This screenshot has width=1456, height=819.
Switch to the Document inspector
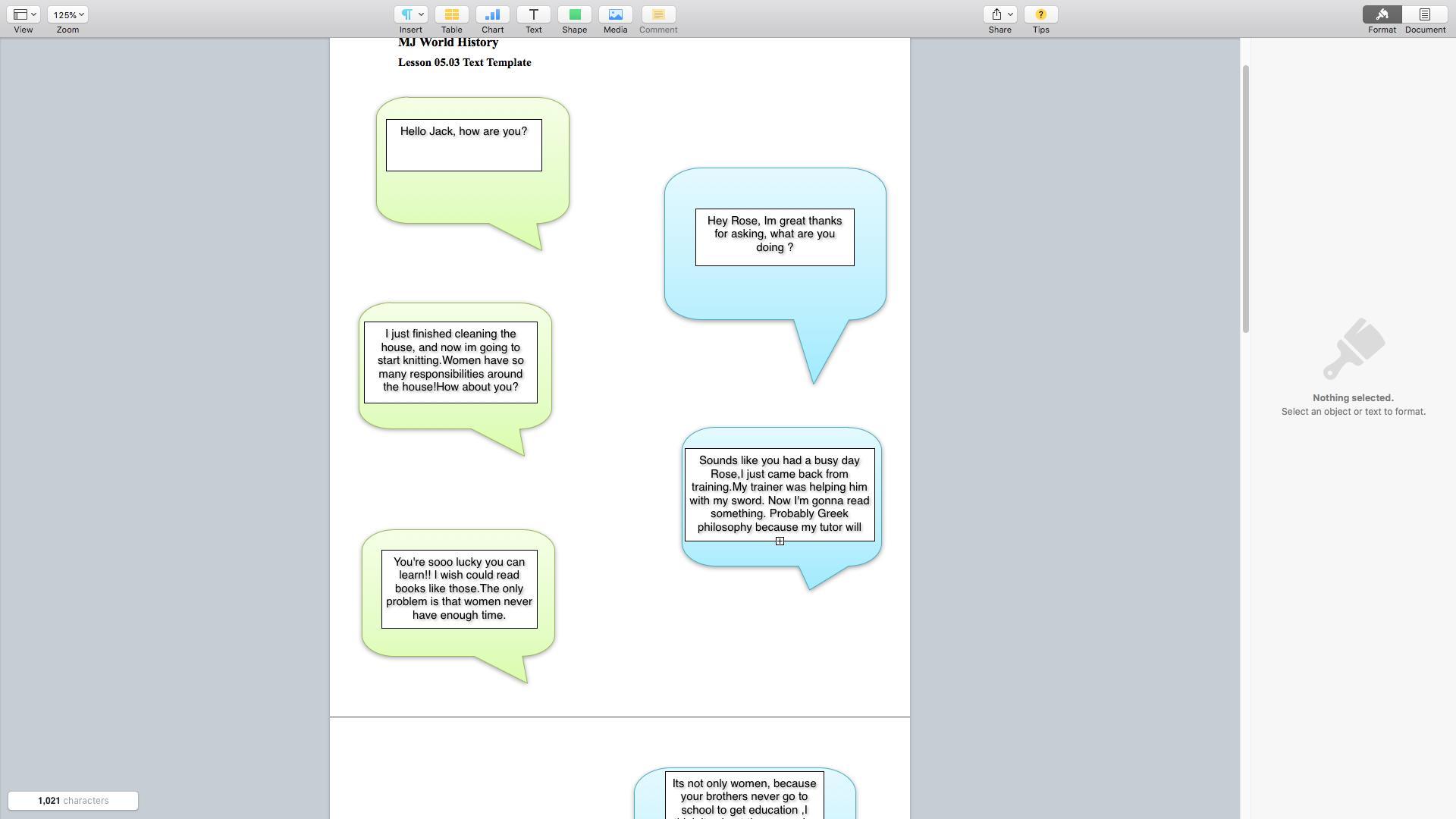(x=1424, y=14)
